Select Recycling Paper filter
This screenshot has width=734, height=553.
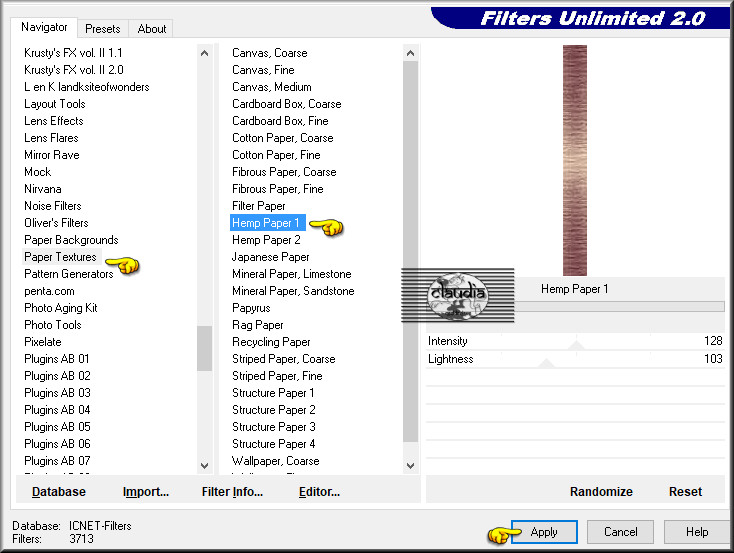coord(271,342)
